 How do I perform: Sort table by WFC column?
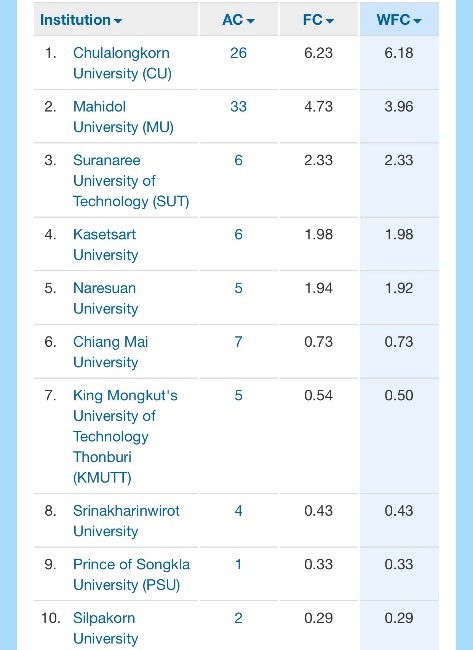point(399,20)
